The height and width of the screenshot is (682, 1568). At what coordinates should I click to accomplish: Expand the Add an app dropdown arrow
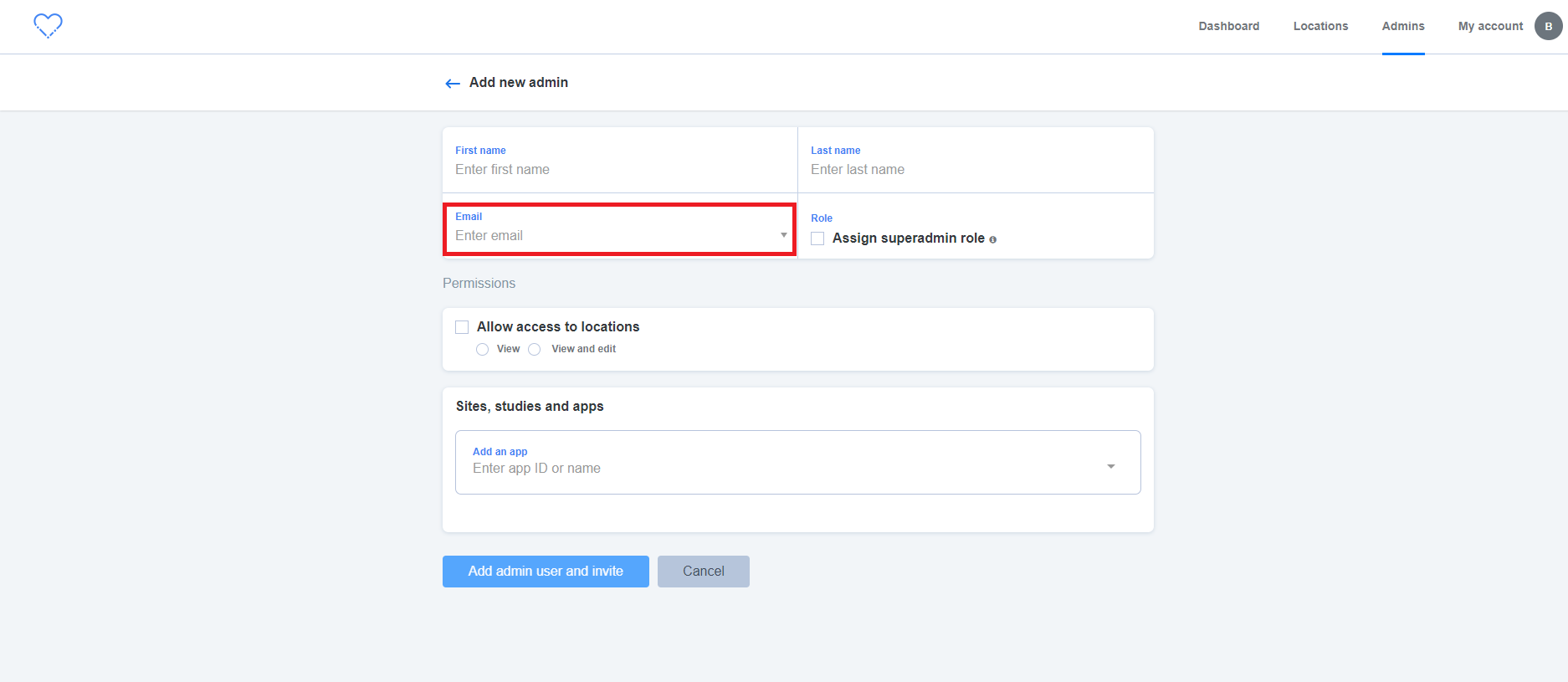coord(1111,466)
